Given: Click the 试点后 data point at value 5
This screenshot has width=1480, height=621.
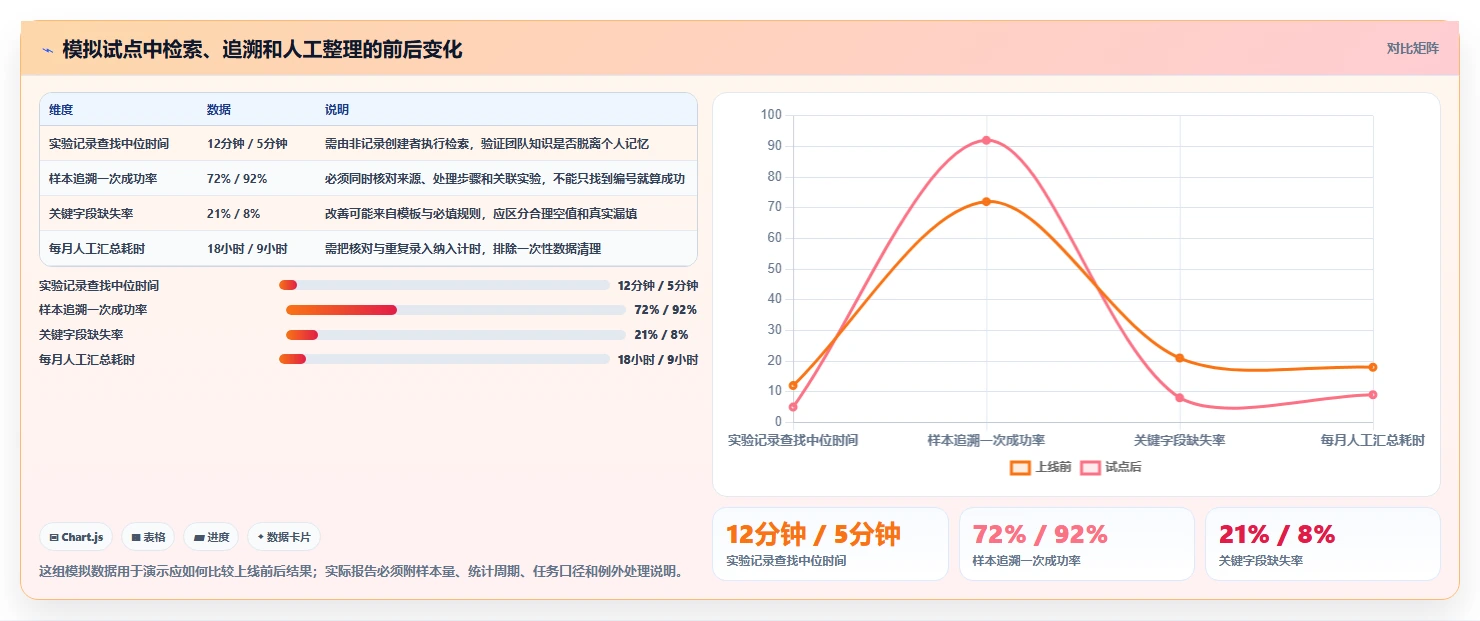Looking at the screenshot, I should (793, 407).
